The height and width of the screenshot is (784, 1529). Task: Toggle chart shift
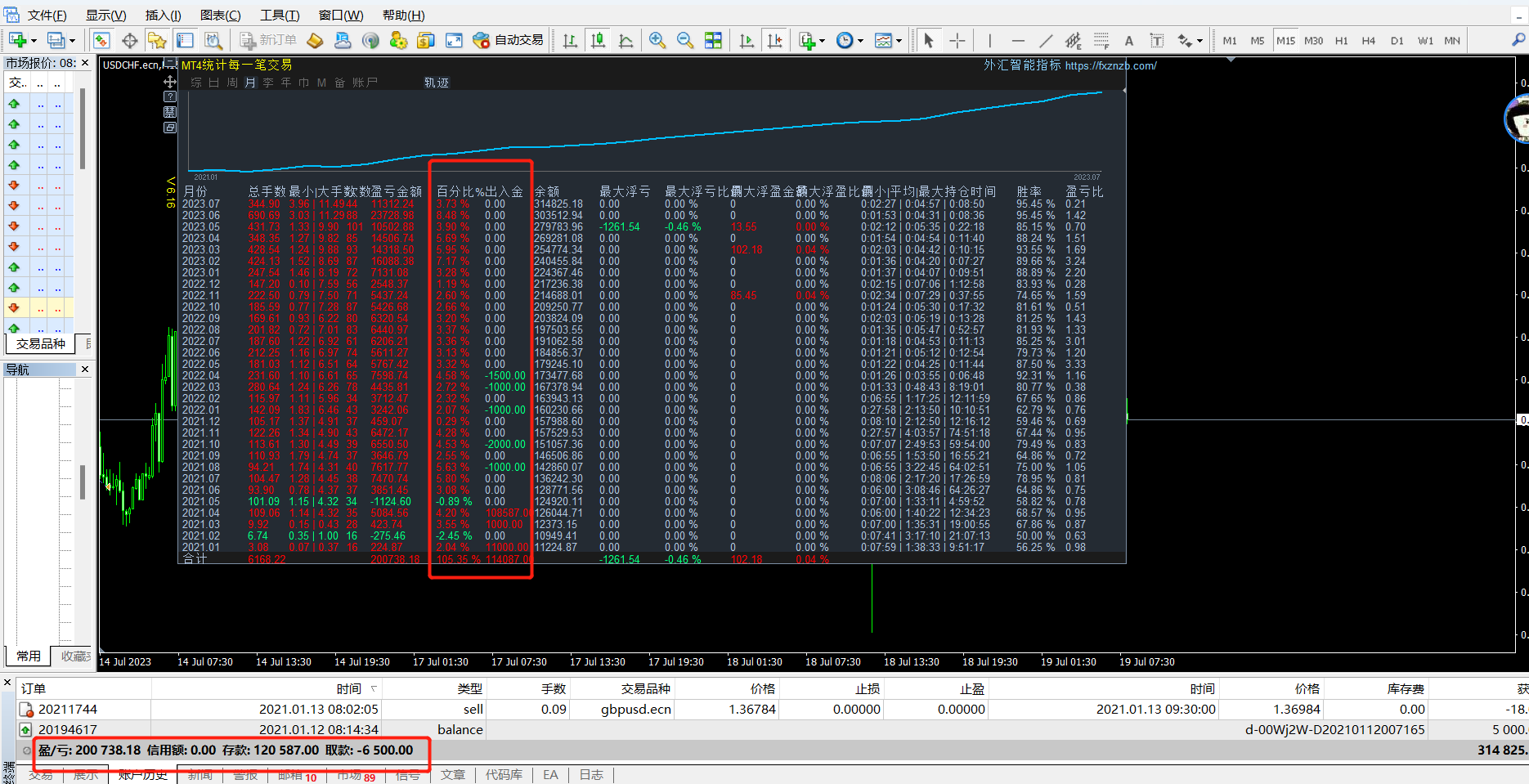774,40
